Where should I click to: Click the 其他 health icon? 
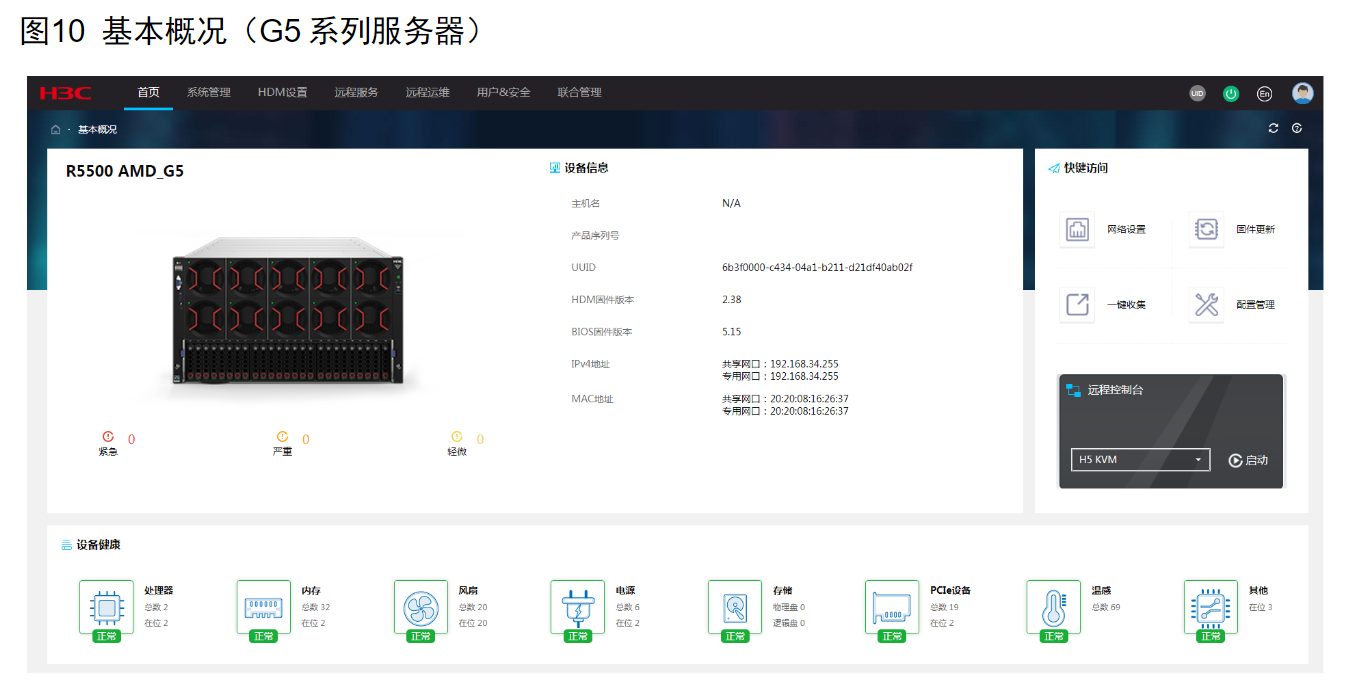1210,606
